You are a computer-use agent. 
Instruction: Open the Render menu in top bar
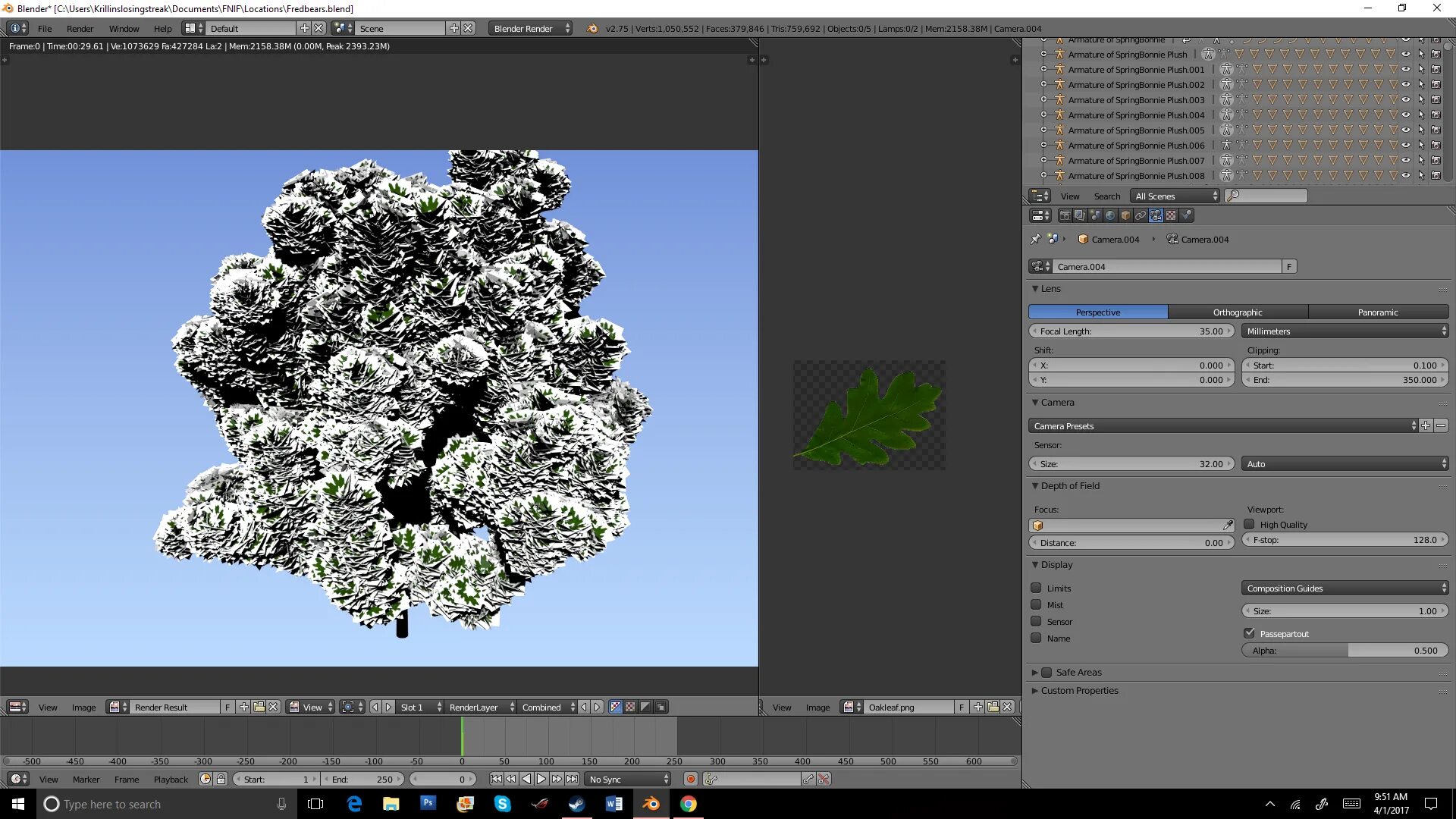[x=80, y=28]
